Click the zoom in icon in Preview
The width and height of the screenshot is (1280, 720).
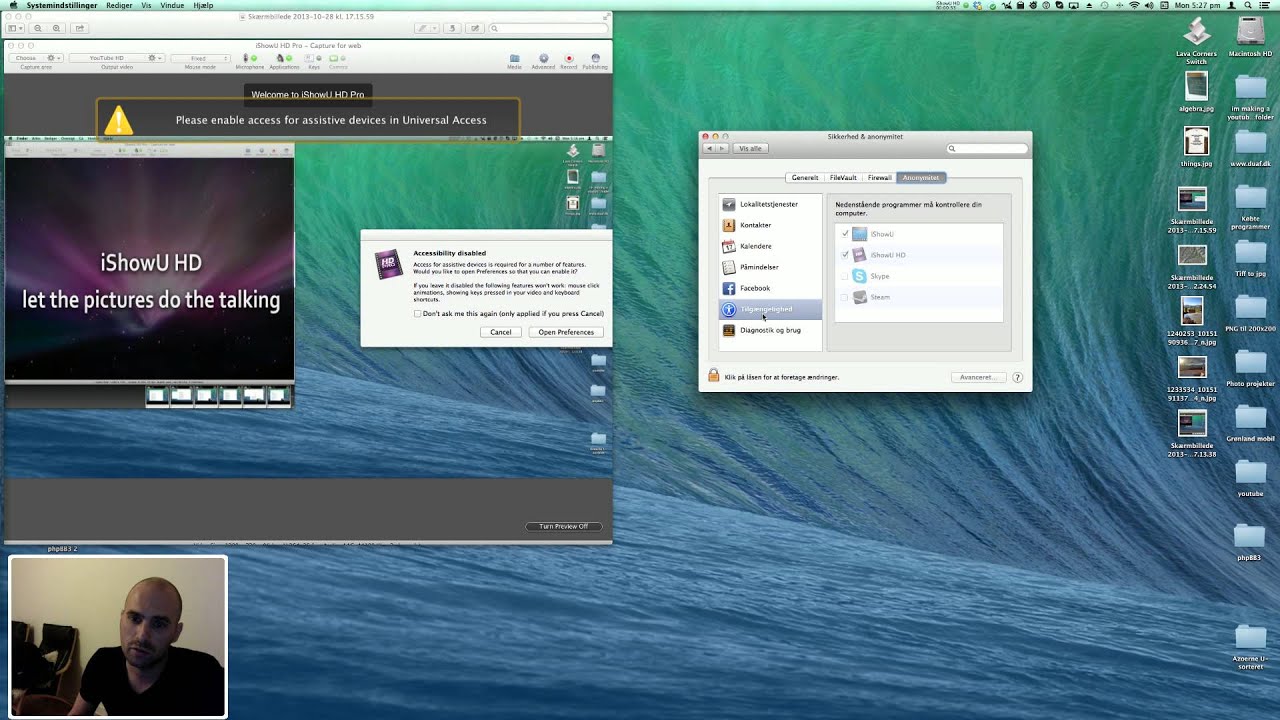point(56,28)
